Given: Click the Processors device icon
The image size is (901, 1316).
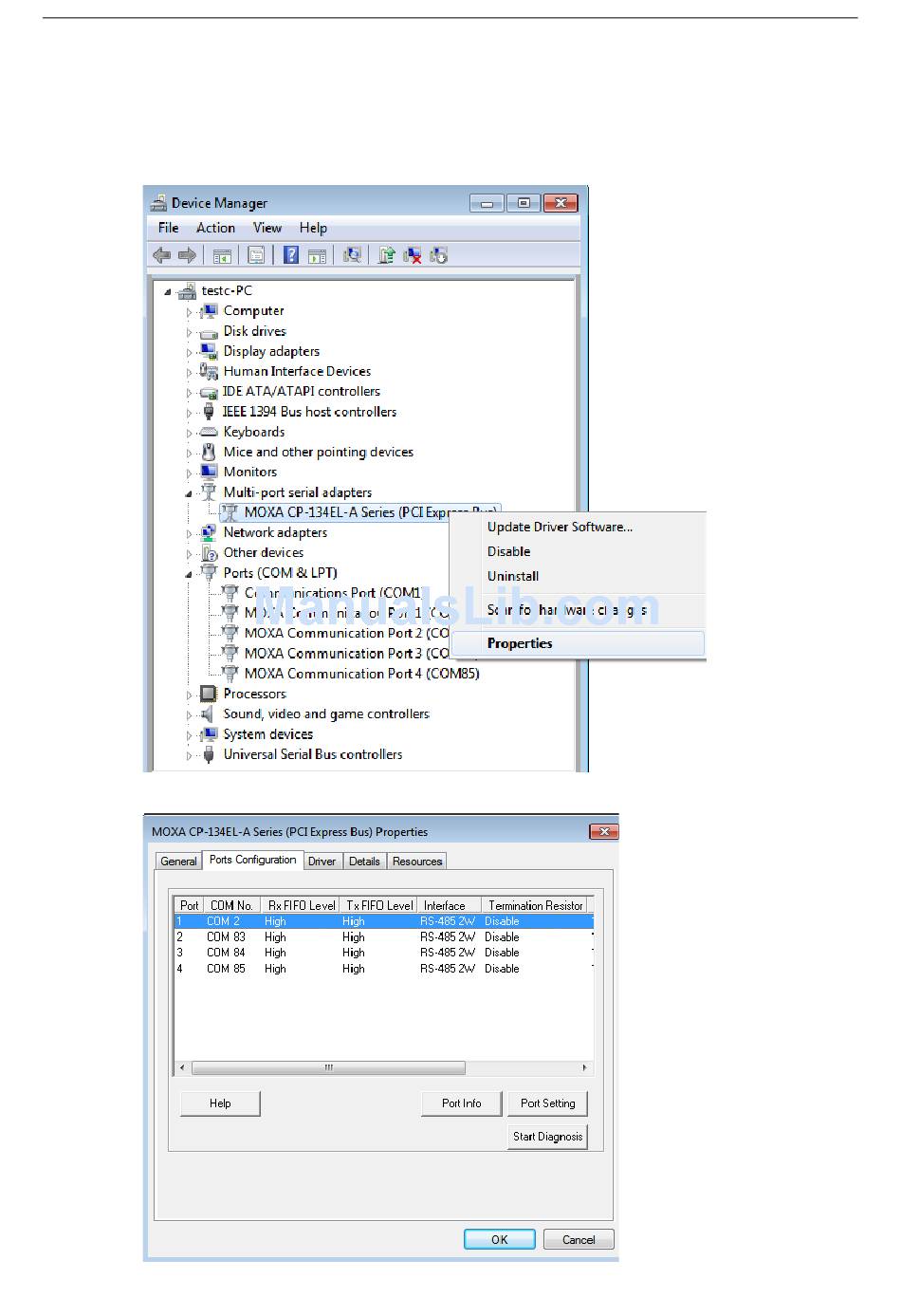Looking at the screenshot, I should pos(209,694).
